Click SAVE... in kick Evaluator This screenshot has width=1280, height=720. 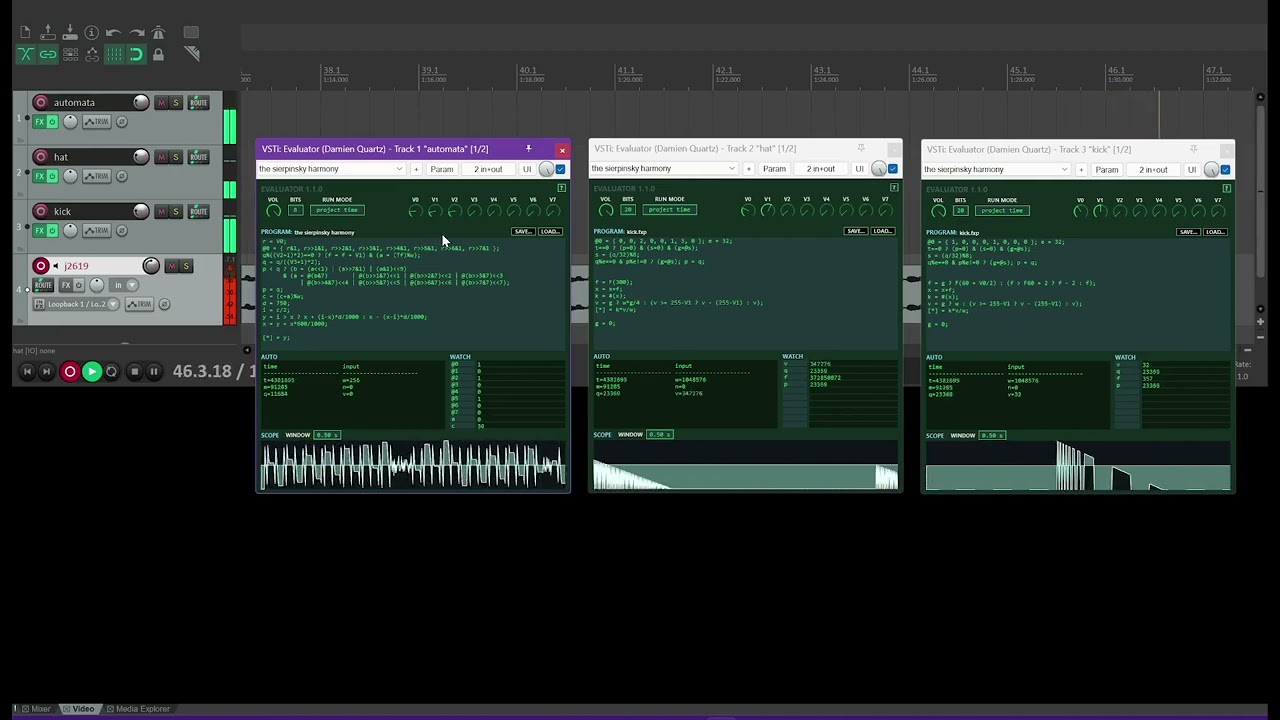(1188, 231)
